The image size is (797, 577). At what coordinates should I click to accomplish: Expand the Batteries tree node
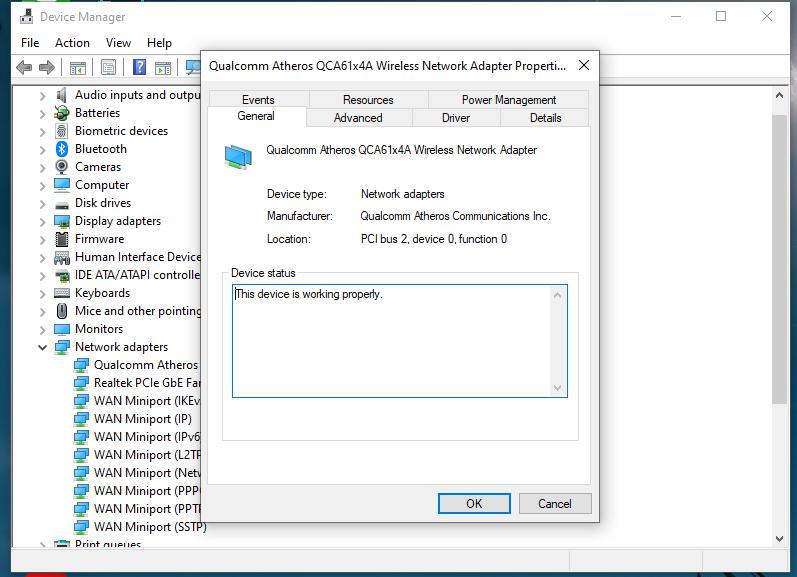tap(43, 113)
